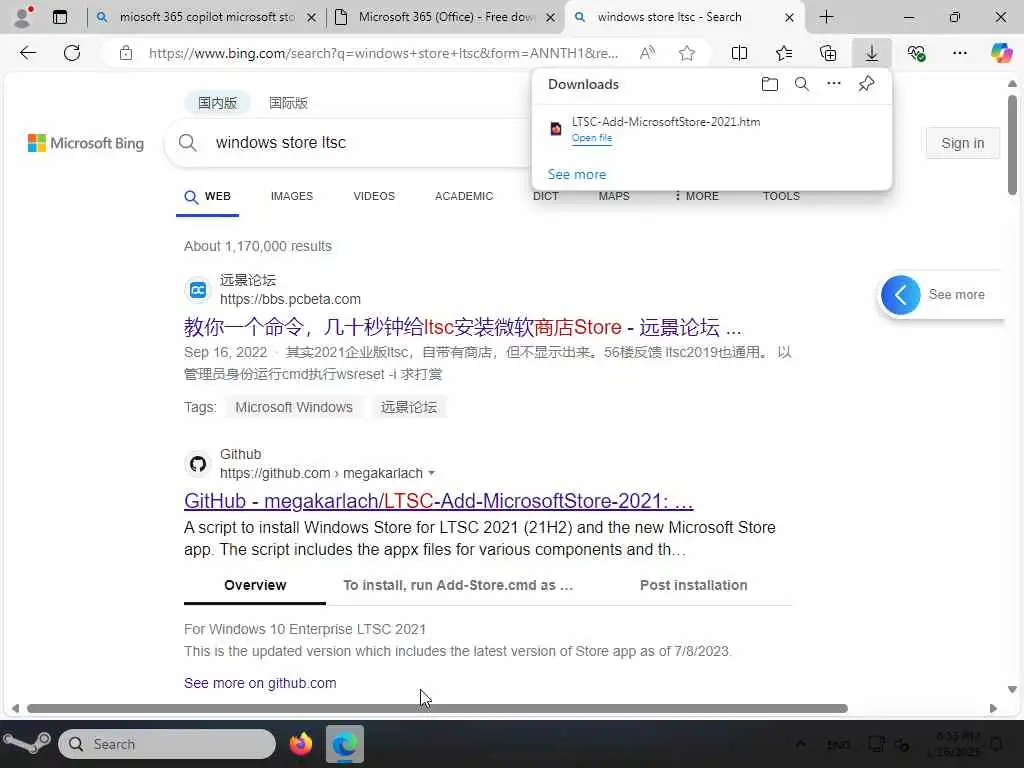Switch to miosoft 365 copilot tab
This screenshot has width=1024, height=768.
pos(207,17)
